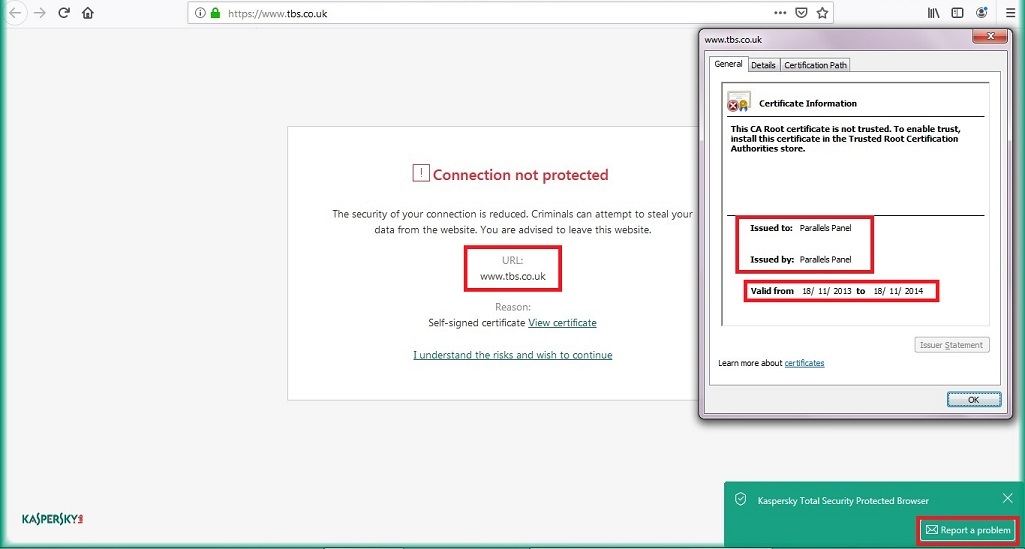Click the Certificate Information heading
This screenshot has height=549, width=1025.
pos(807,103)
